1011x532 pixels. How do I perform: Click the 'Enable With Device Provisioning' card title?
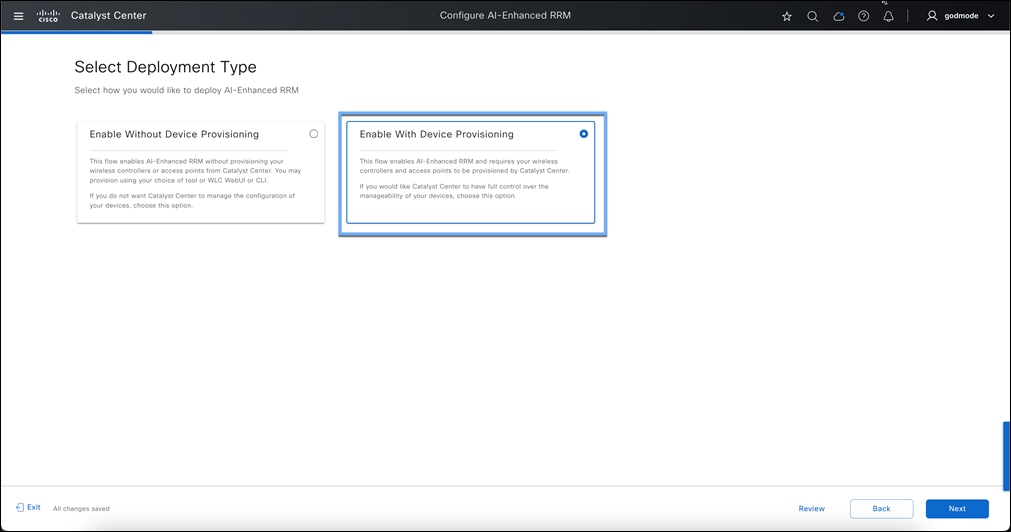pyautogui.click(x=437, y=134)
